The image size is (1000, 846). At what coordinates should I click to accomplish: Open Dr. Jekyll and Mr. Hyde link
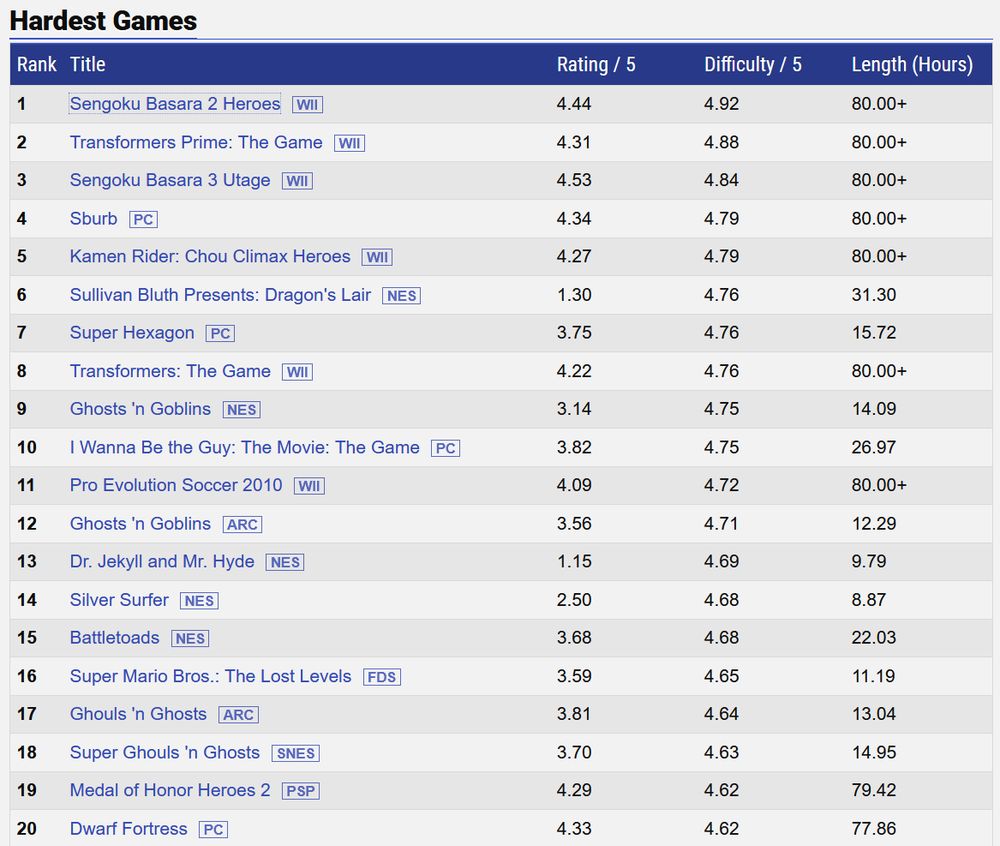pyautogui.click(x=161, y=562)
